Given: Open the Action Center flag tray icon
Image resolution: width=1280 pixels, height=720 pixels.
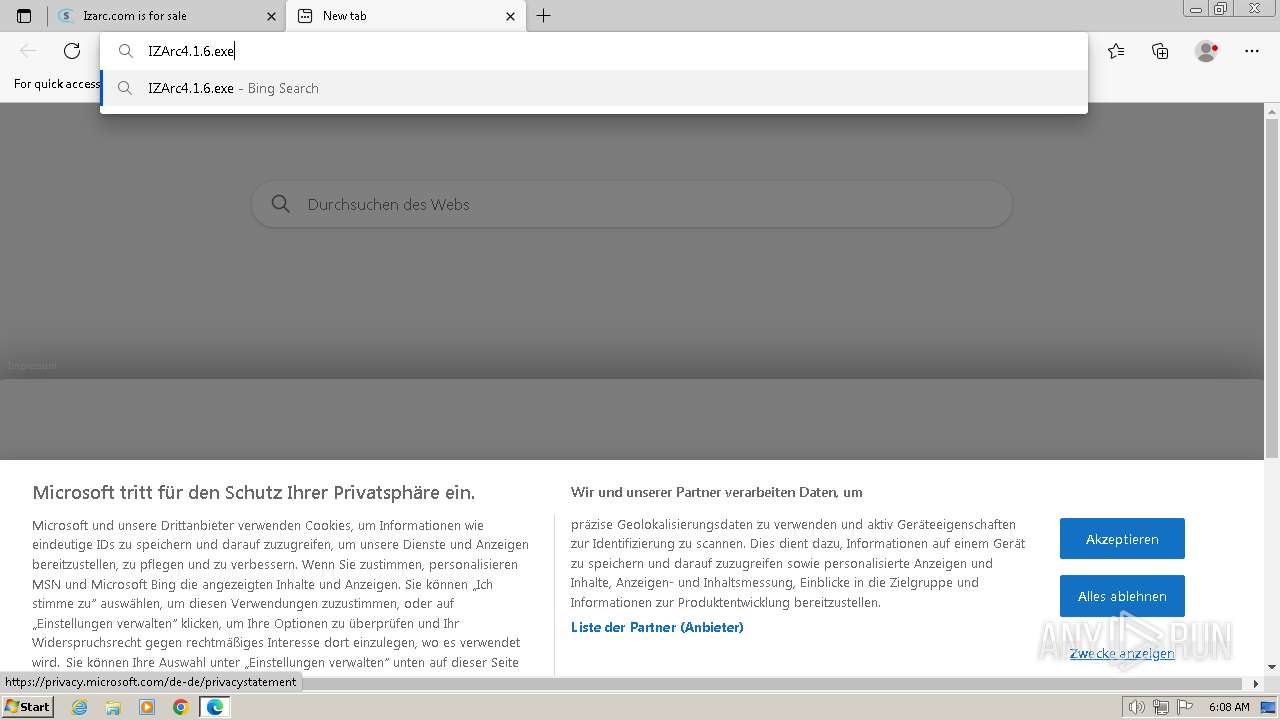Looking at the screenshot, I should pyautogui.click(x=1183, y=707).
